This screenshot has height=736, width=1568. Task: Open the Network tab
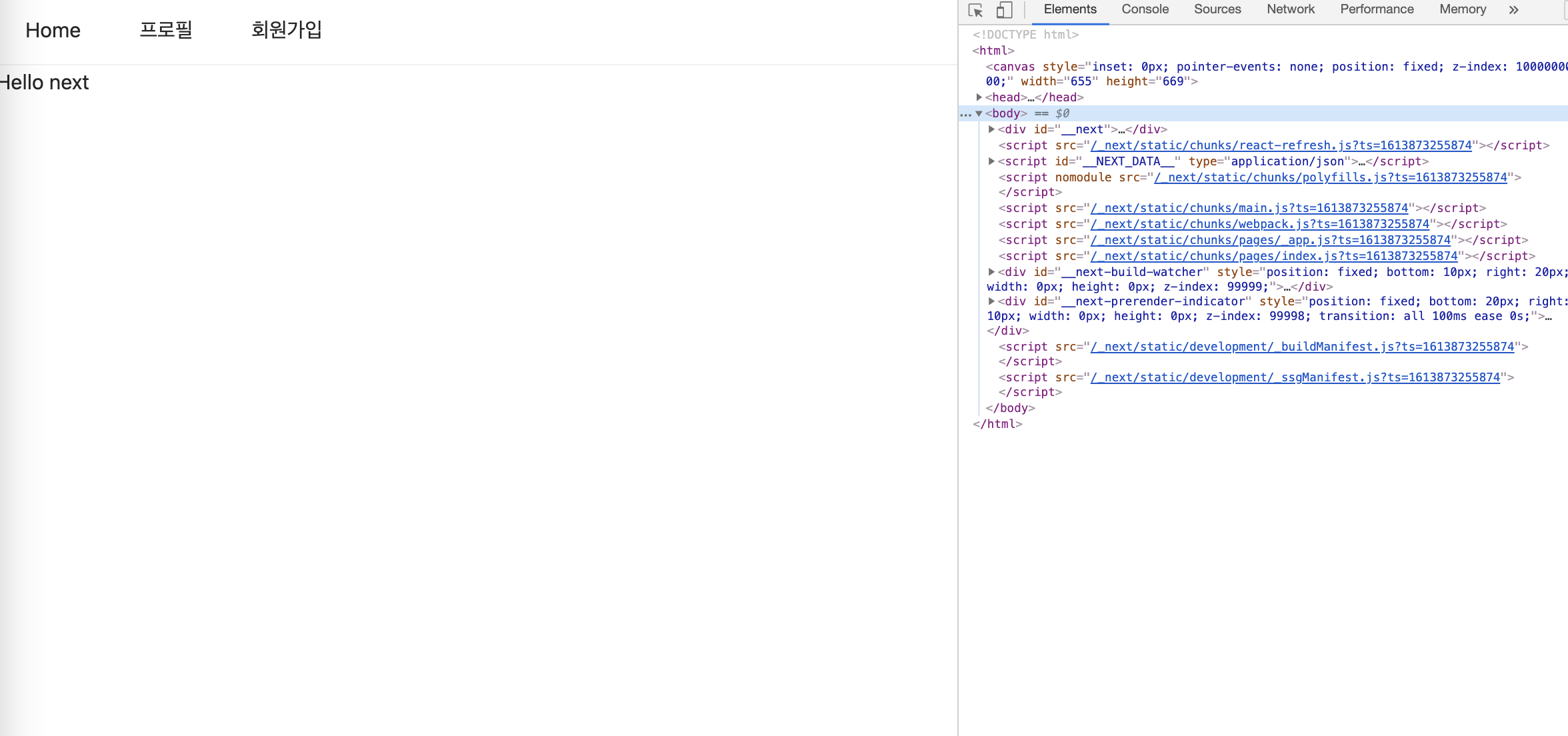pyautogui.click(x=1290, y=9)
